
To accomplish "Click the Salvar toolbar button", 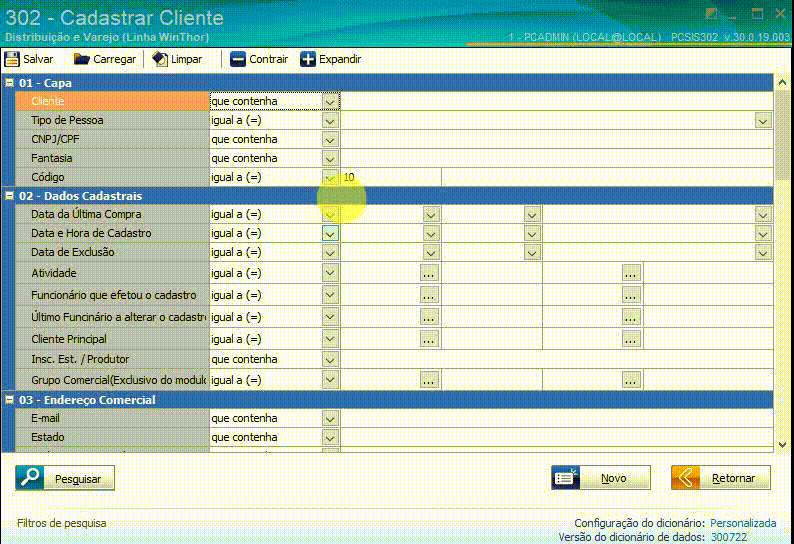I will (29, 59).
